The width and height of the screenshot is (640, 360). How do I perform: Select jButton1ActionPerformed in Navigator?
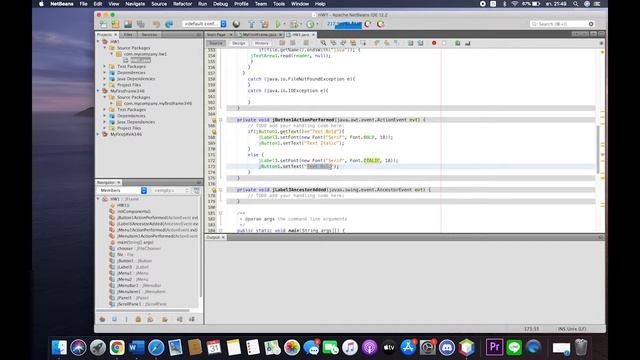click(x=157, y=218)
